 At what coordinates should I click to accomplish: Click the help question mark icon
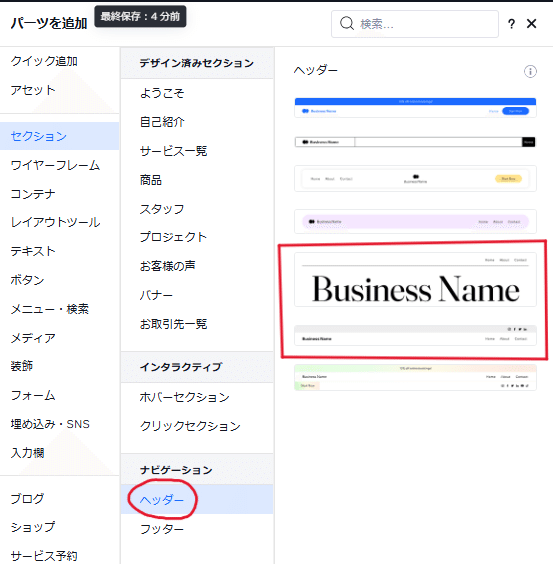(x=511, y=24)
